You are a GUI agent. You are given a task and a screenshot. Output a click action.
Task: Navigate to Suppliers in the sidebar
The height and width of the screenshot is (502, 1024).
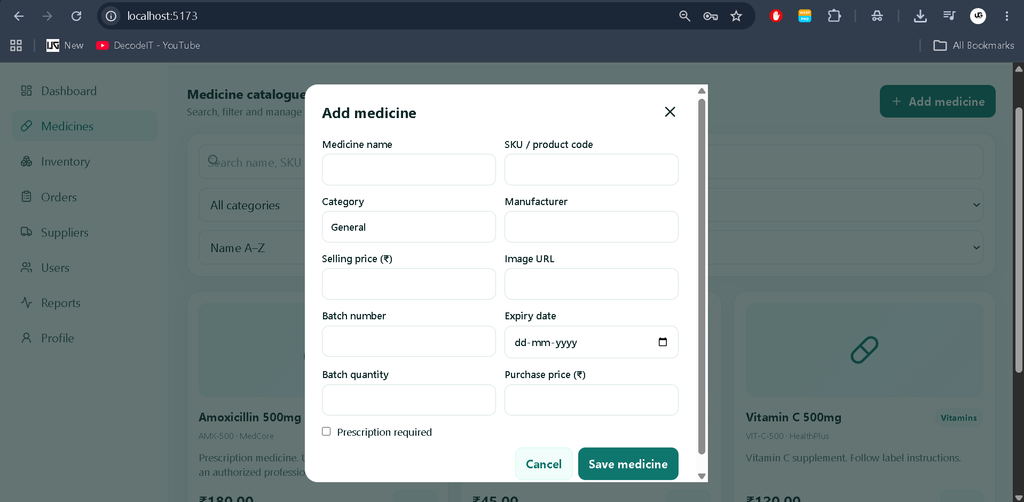(84, 232)
